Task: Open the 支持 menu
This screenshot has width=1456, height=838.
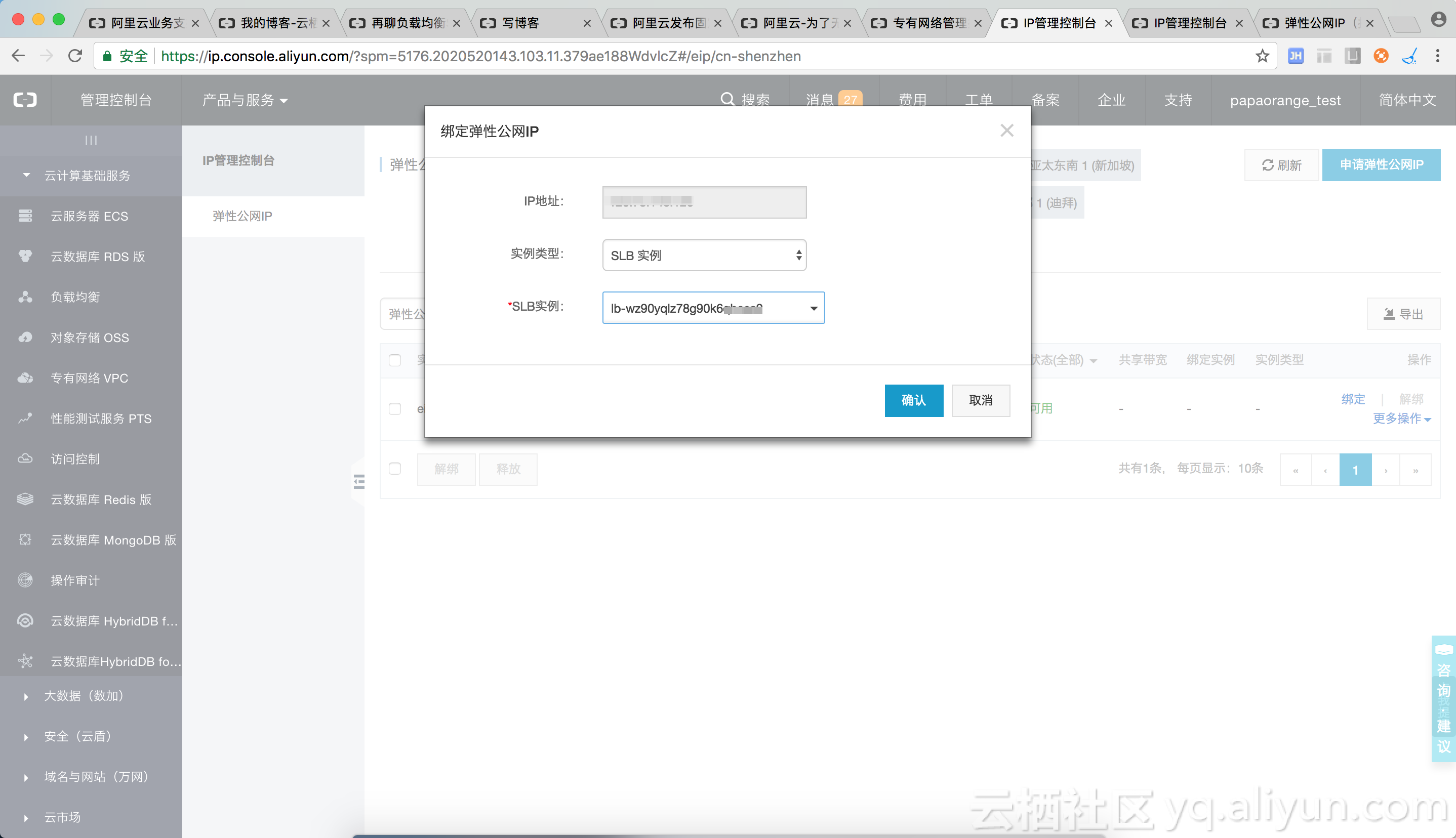Action: (x=1178, y=100)
